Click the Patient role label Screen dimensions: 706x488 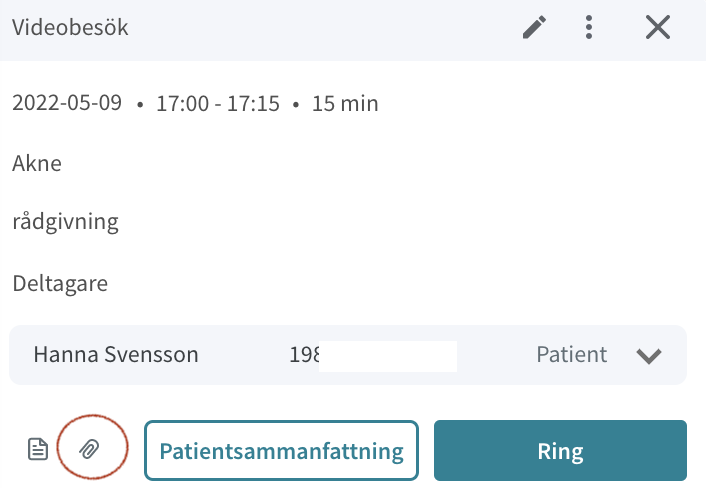tap(571, 355)
